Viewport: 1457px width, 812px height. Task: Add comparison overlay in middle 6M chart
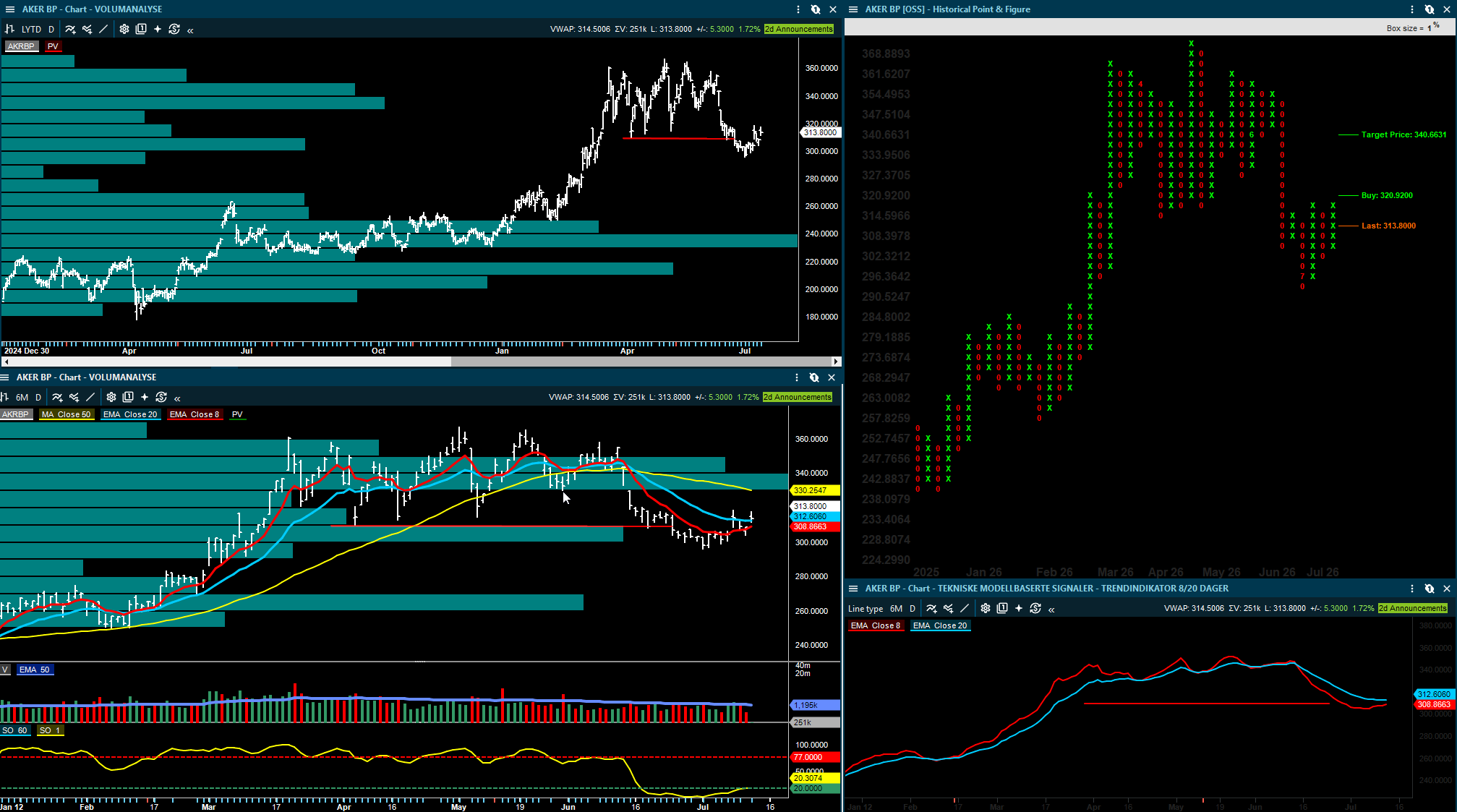pos(74,397)
